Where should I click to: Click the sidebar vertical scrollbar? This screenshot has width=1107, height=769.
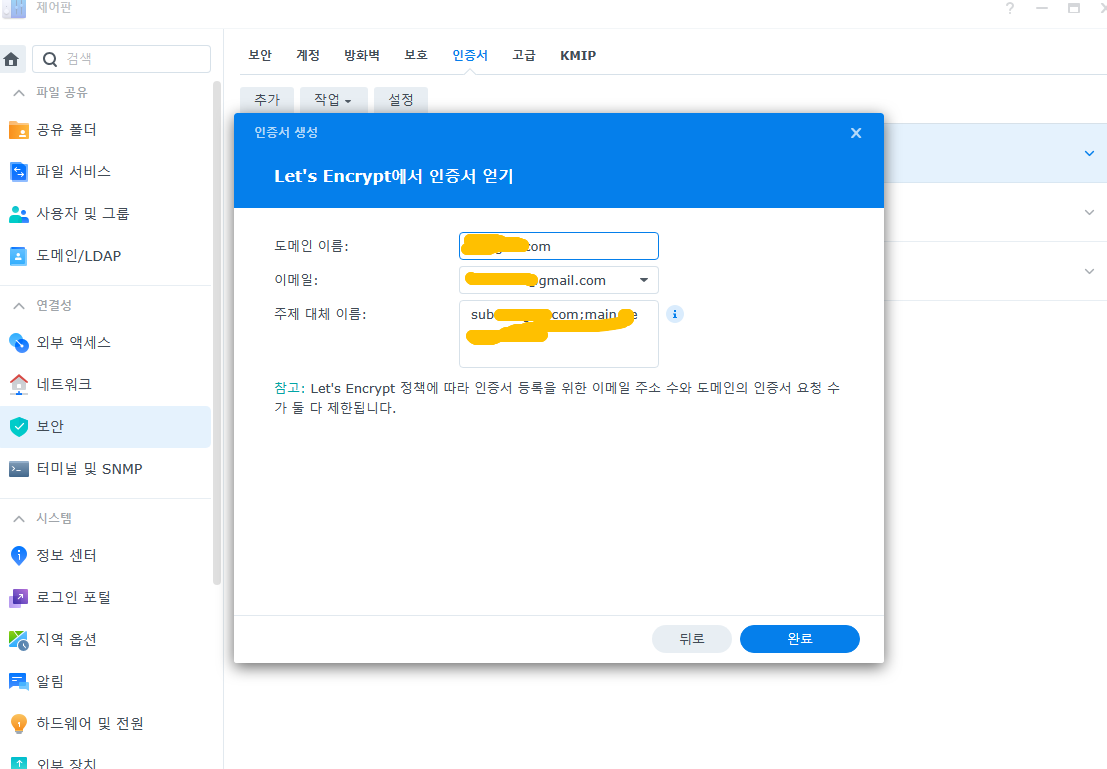coord(217,332)
